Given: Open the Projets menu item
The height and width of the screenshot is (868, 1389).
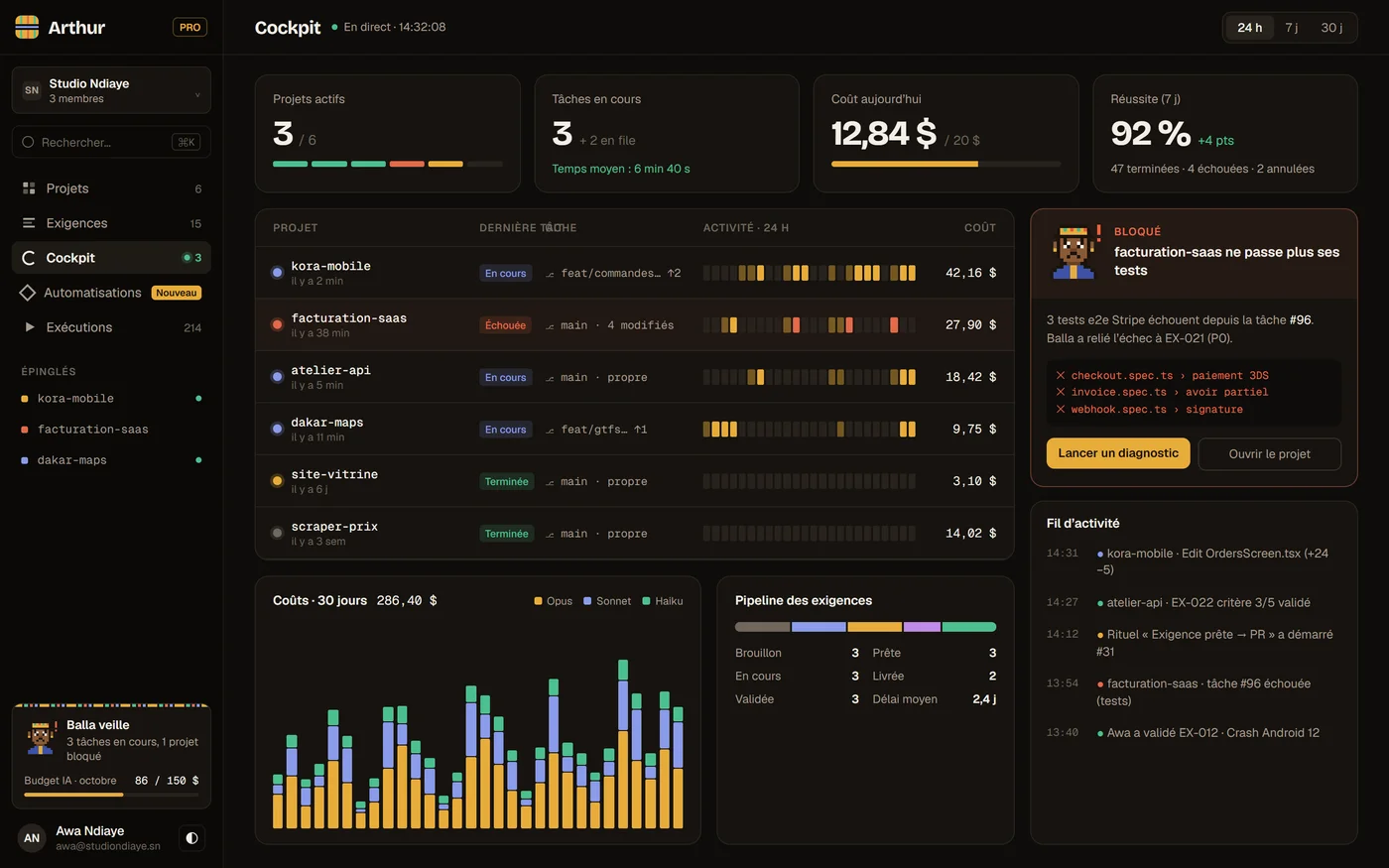Looking at the screenshot, I should pos(111,188).
